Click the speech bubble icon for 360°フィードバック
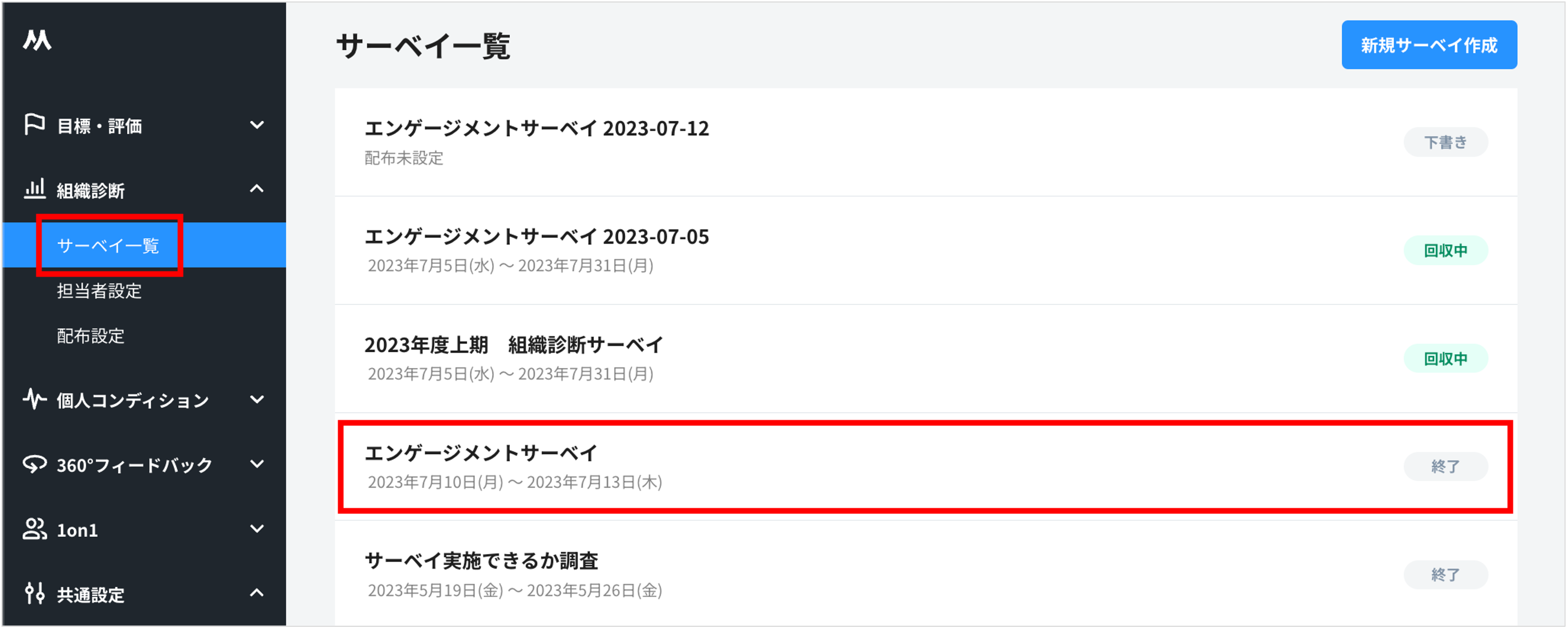This screenshot has height=627, width=1568. click(35, 465)
